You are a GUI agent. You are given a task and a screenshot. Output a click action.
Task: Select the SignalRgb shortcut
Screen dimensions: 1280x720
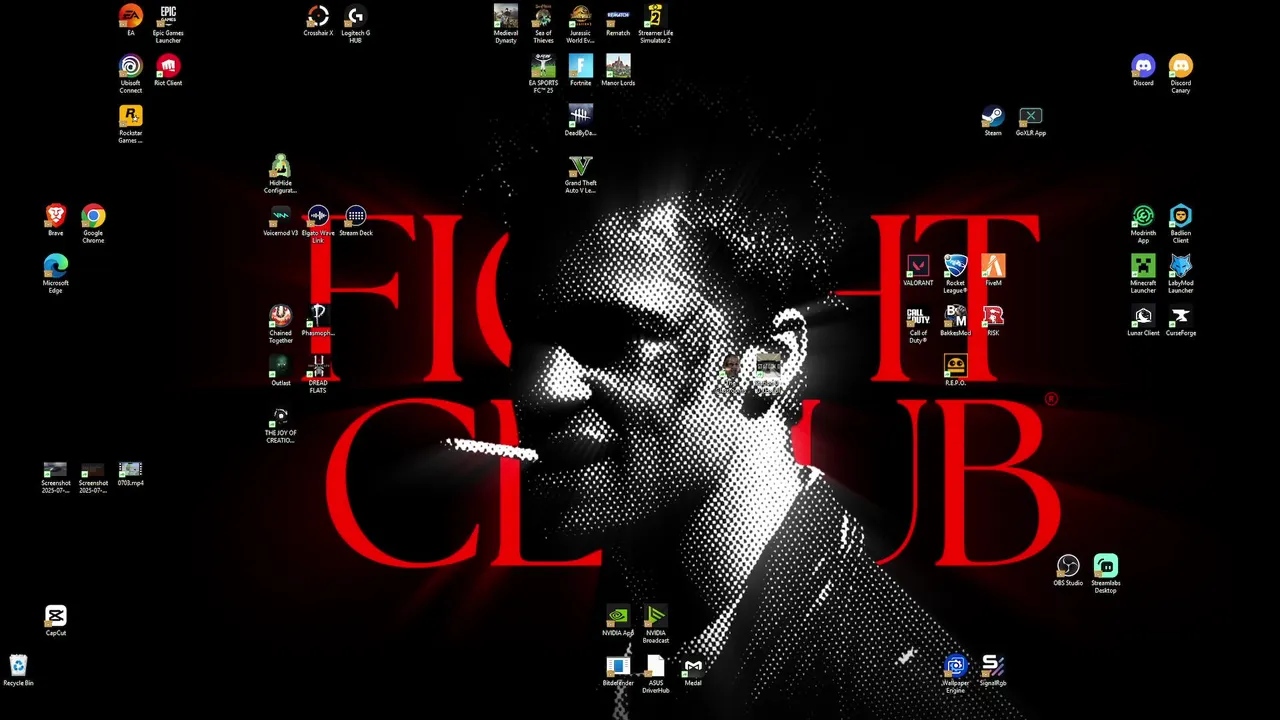[993, 667]
